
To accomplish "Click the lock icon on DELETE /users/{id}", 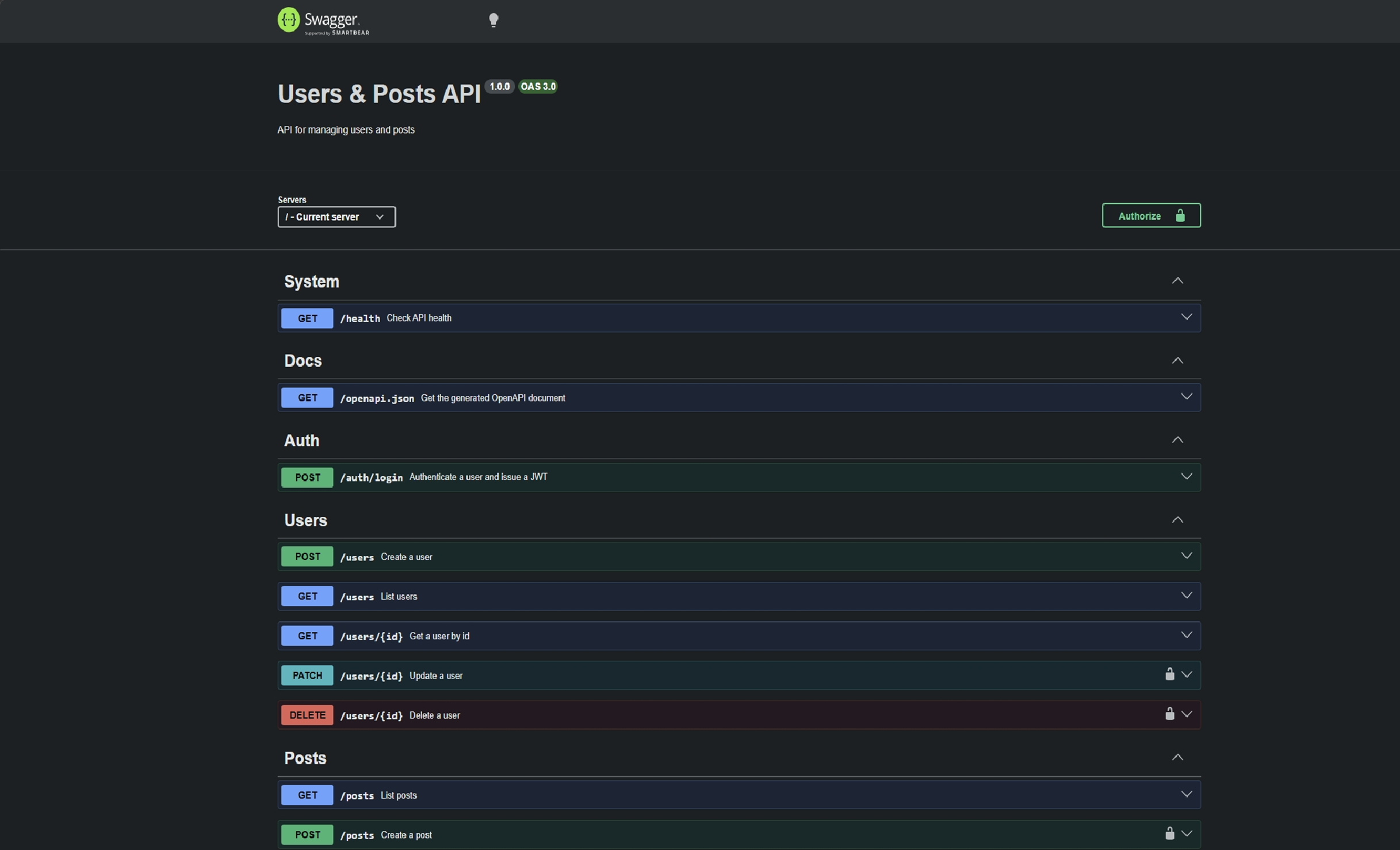I will pos(1169,714).
